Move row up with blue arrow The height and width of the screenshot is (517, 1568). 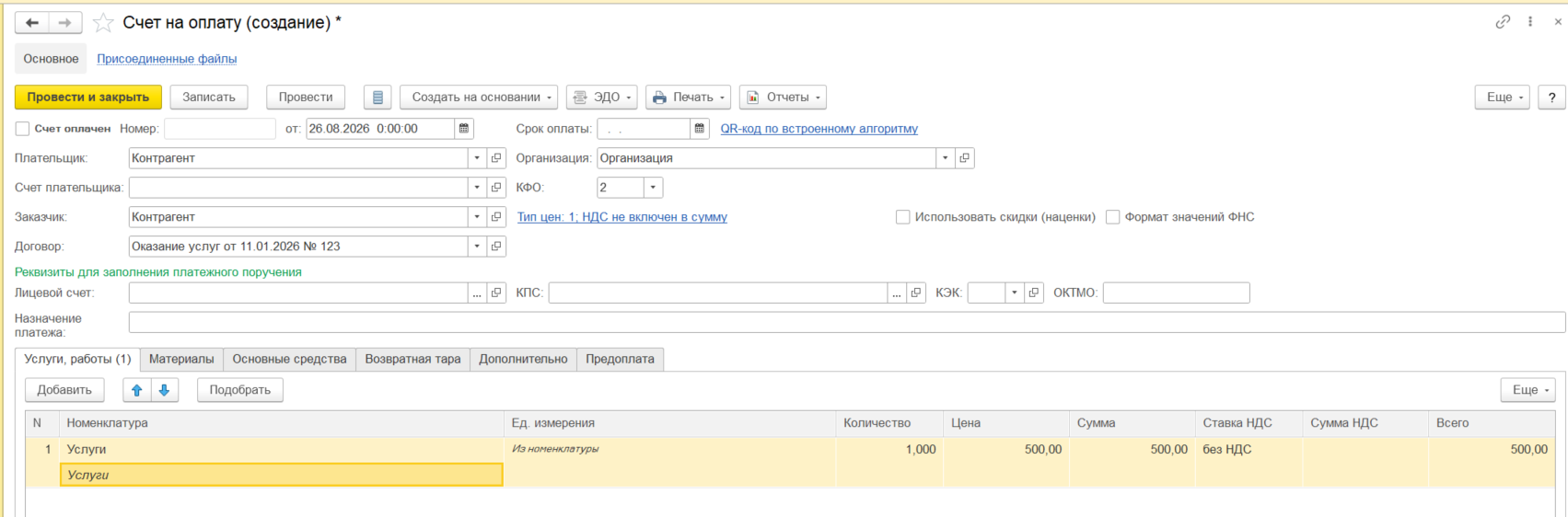137,390
